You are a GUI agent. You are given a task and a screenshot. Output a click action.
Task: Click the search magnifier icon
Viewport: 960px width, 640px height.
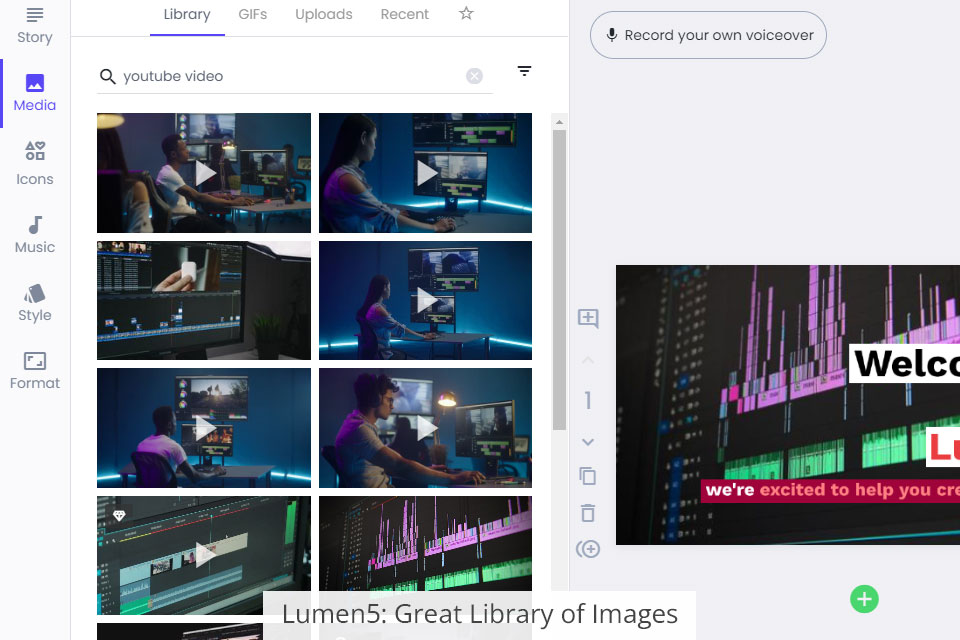[x=107, y=77]
